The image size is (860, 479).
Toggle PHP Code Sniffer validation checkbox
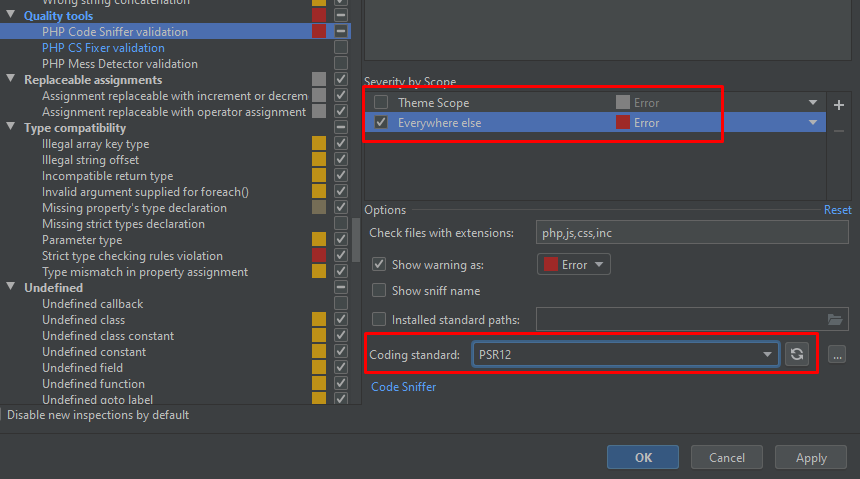click(x=341, y=31)
